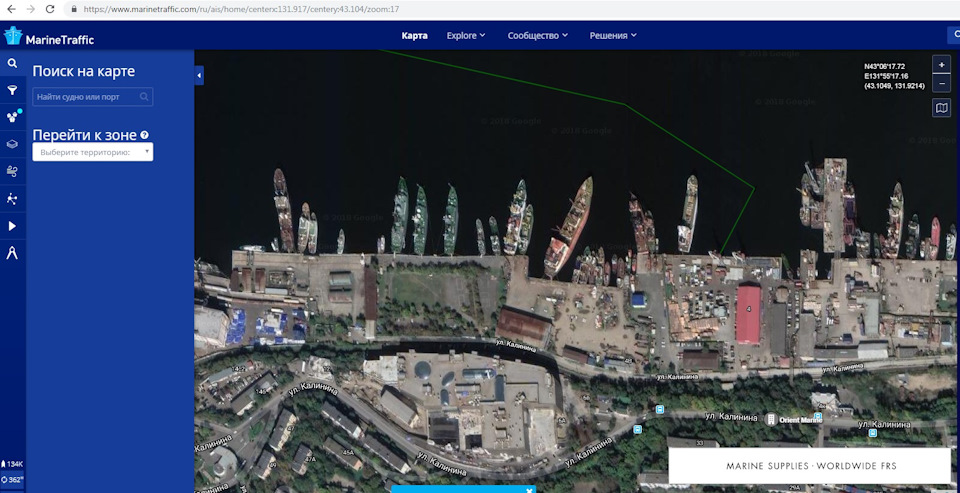960x493 pixels.
Task: Zoom in with the plus button
Action: (942, 64)
